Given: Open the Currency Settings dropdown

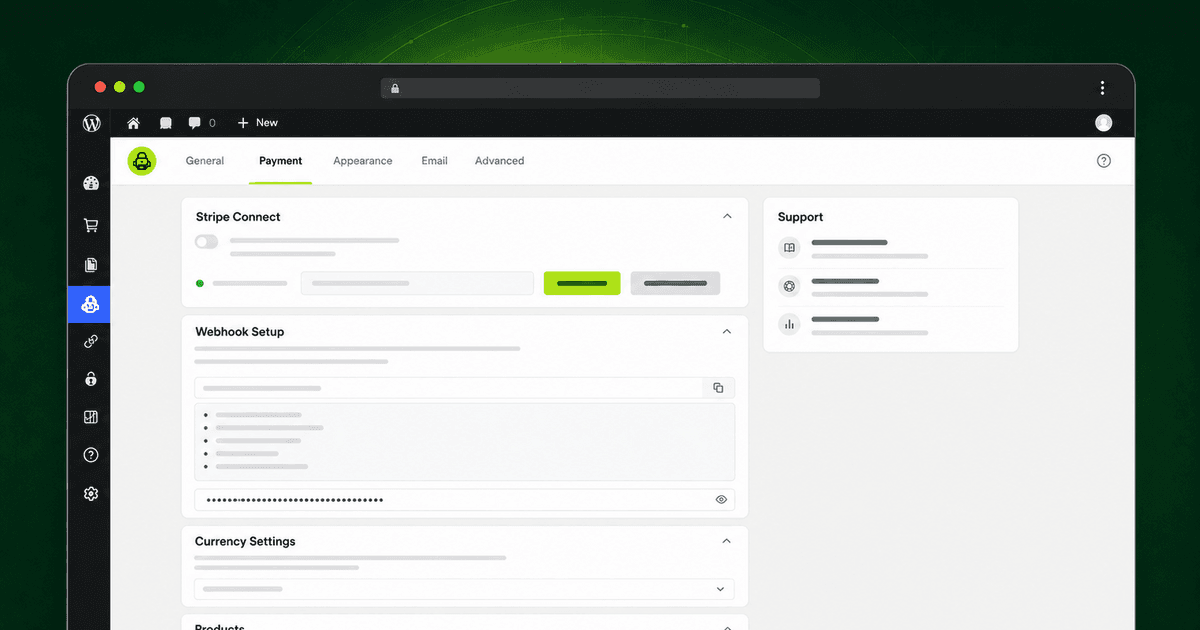Looking at the screenshot, I should coord(464,589).
